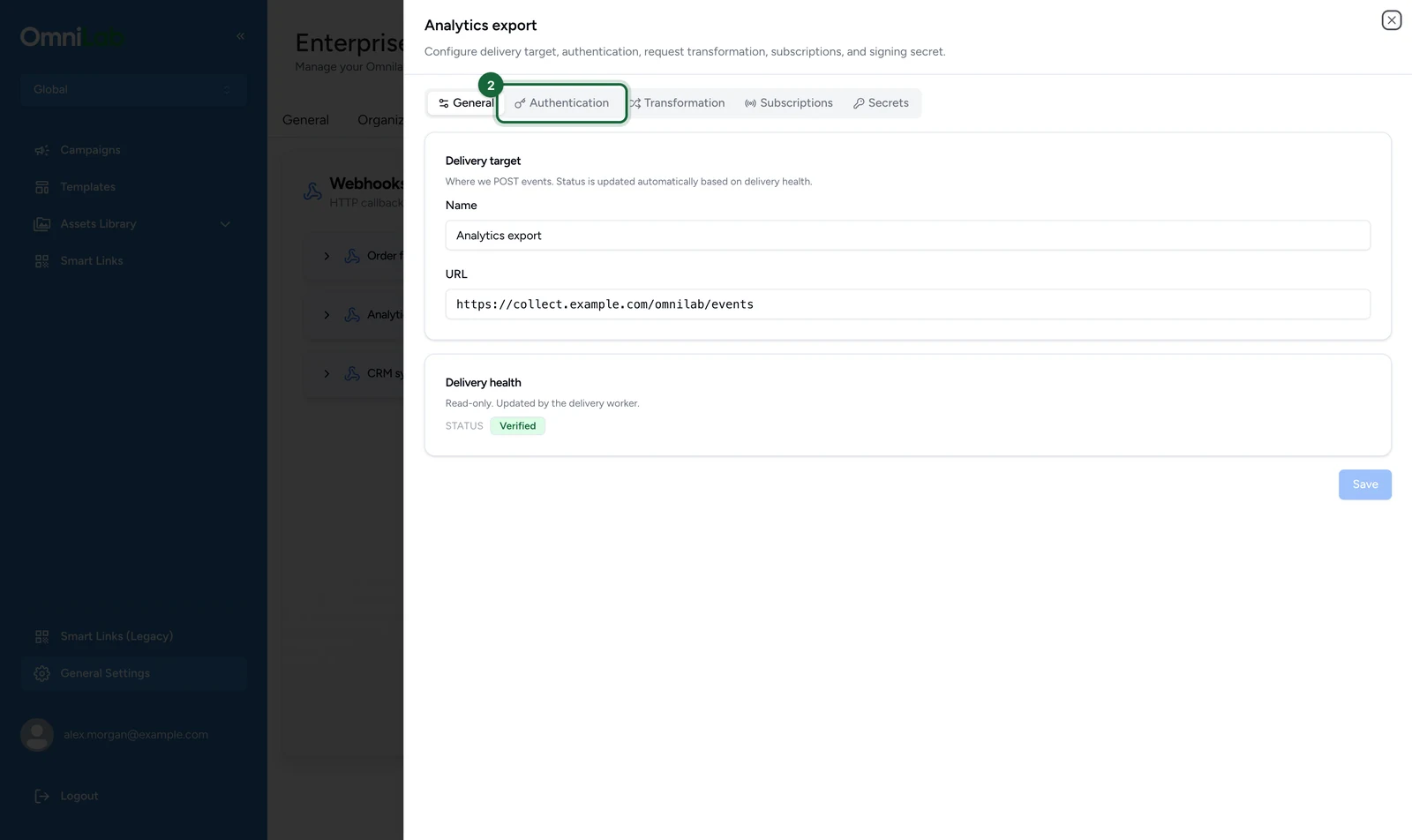The width and height of the screenshot is (1412, 840).
Task: Click the Logout arrow icon
Action: (41, 796)
